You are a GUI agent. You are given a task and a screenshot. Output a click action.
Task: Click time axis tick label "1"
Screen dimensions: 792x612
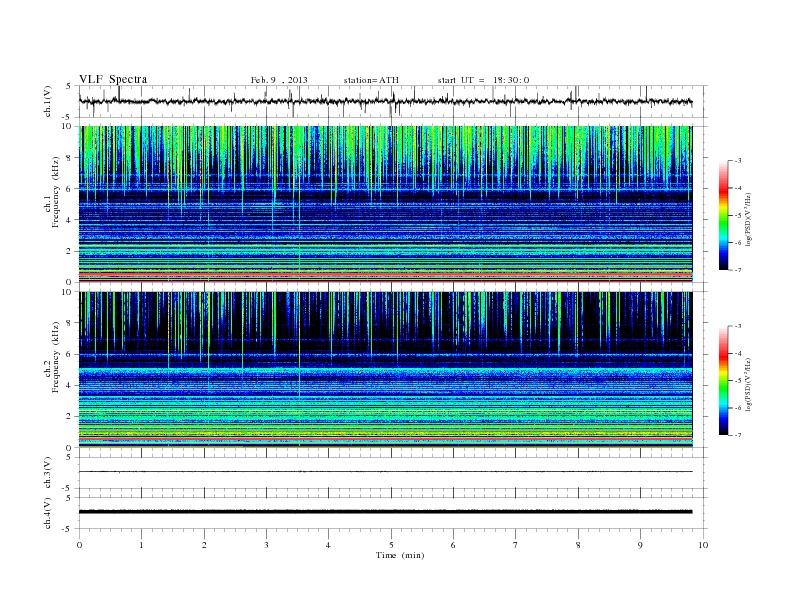coord(141,545)
